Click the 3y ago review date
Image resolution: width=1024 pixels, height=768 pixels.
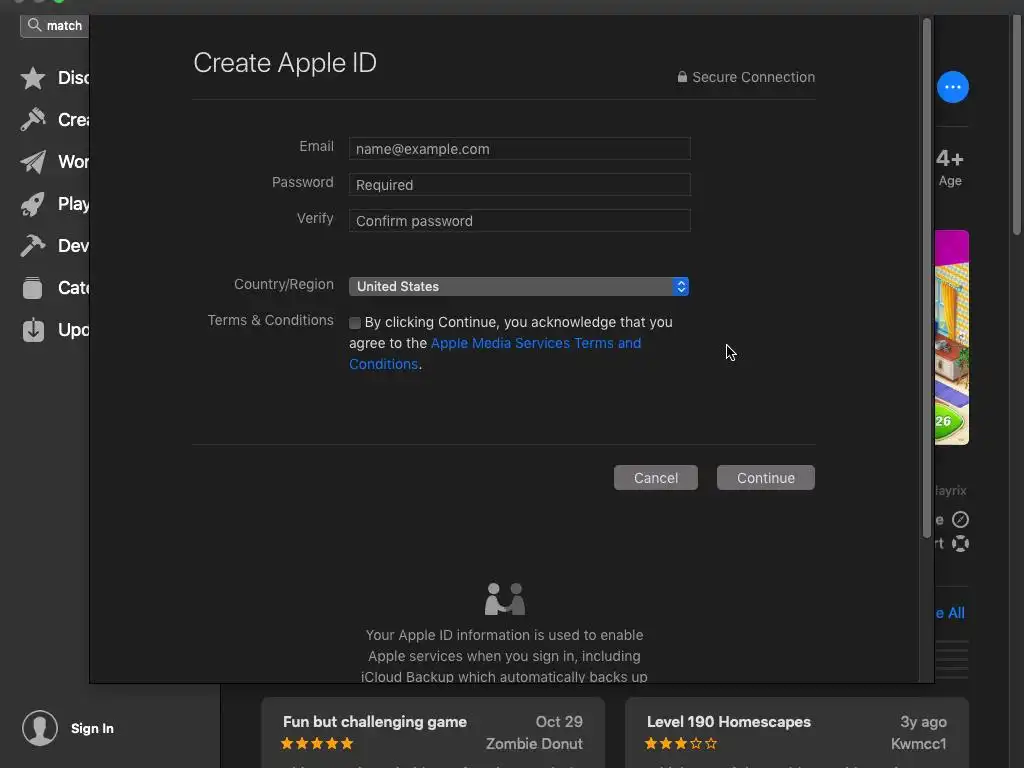click(923, 722)
